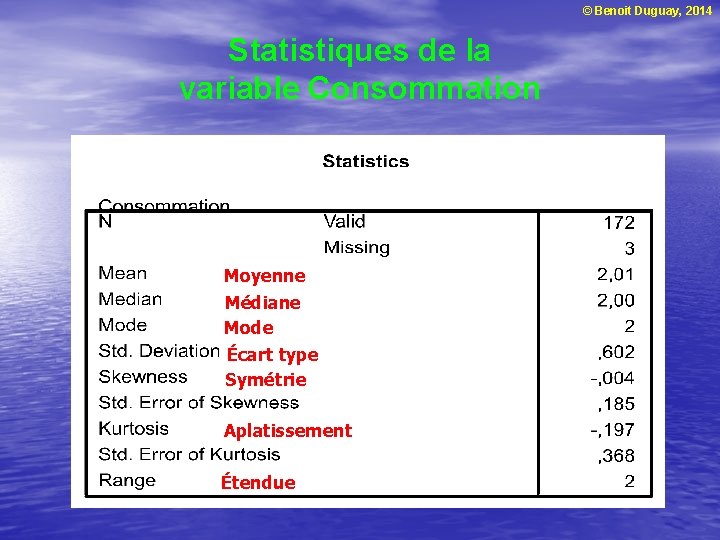Click the 'Kurtosis' row label

pos(133,429)
